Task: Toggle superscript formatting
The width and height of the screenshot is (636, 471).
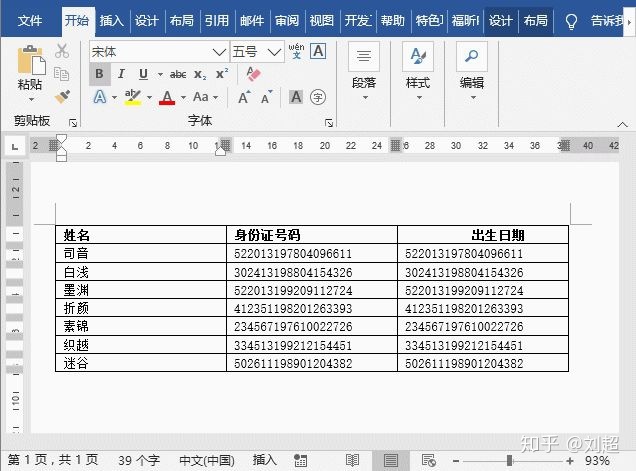Action: (222, 74)
